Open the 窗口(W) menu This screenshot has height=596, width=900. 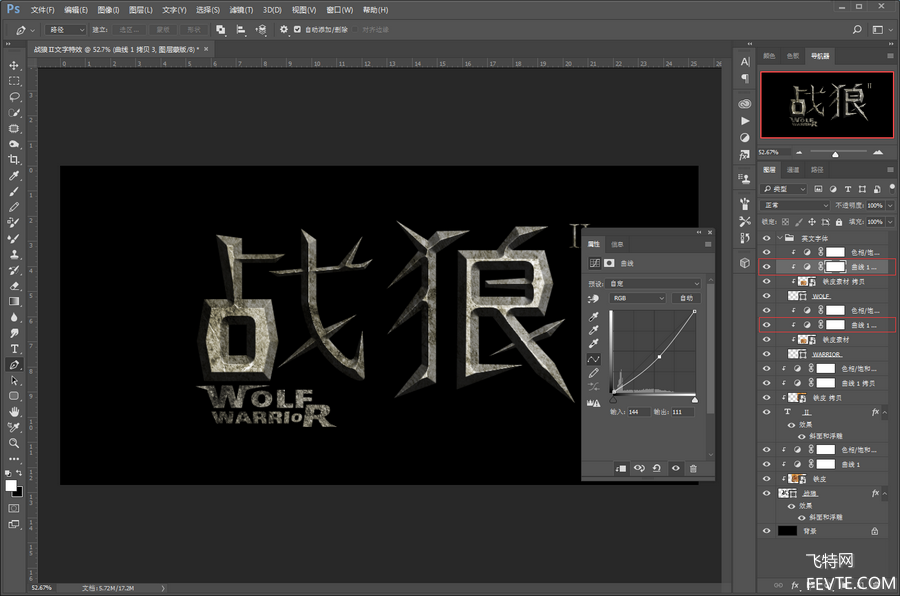tap(340, 10)
